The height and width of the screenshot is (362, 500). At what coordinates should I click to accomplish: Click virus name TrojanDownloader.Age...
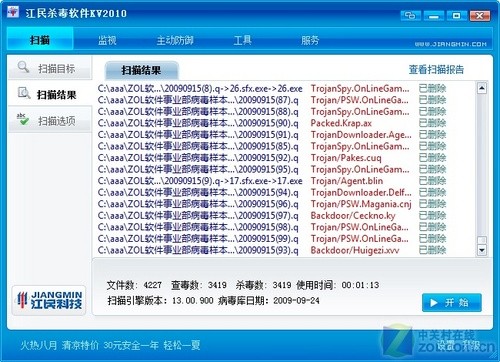tap(361, 135)
